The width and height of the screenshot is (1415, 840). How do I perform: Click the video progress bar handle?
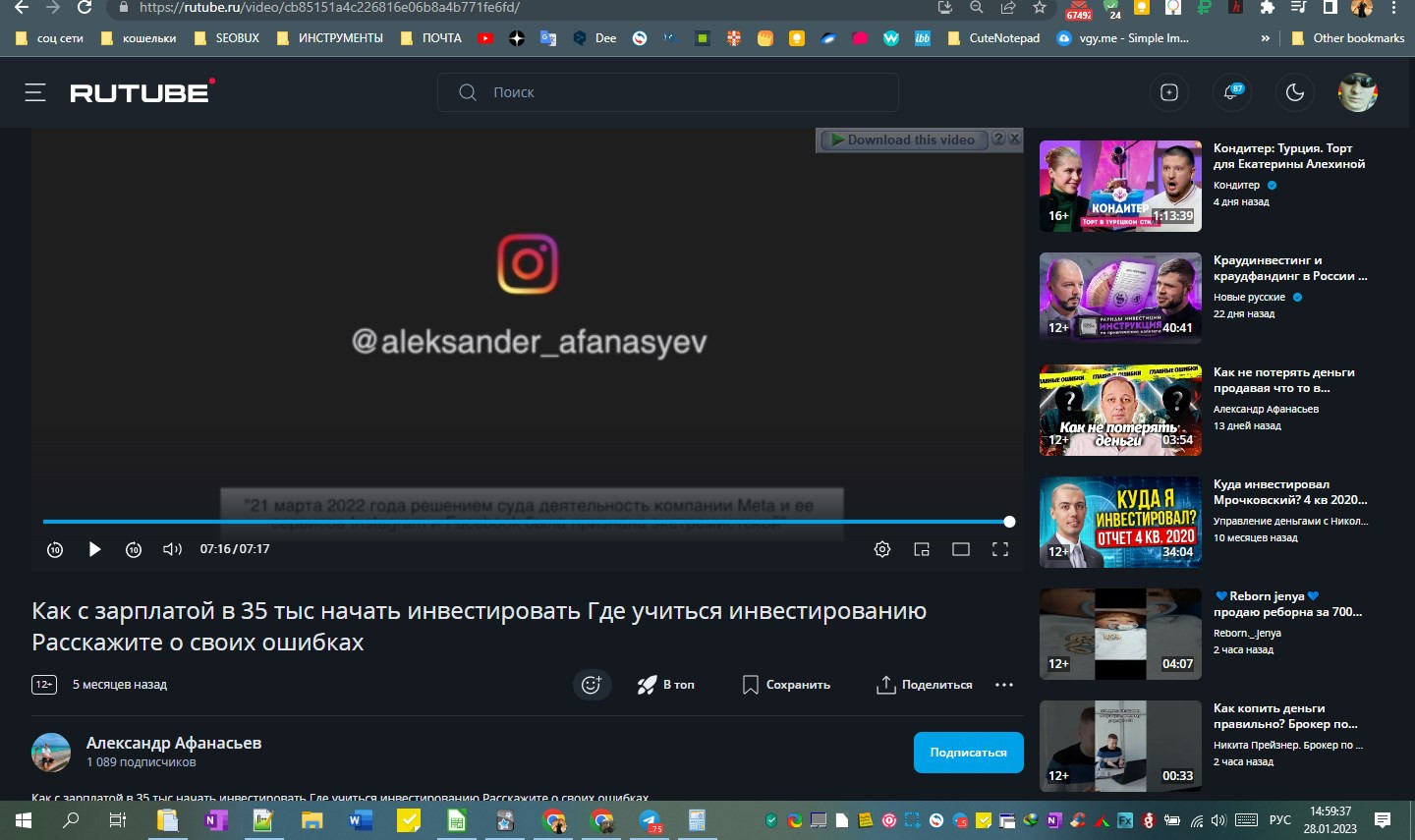coord(1009,522)
